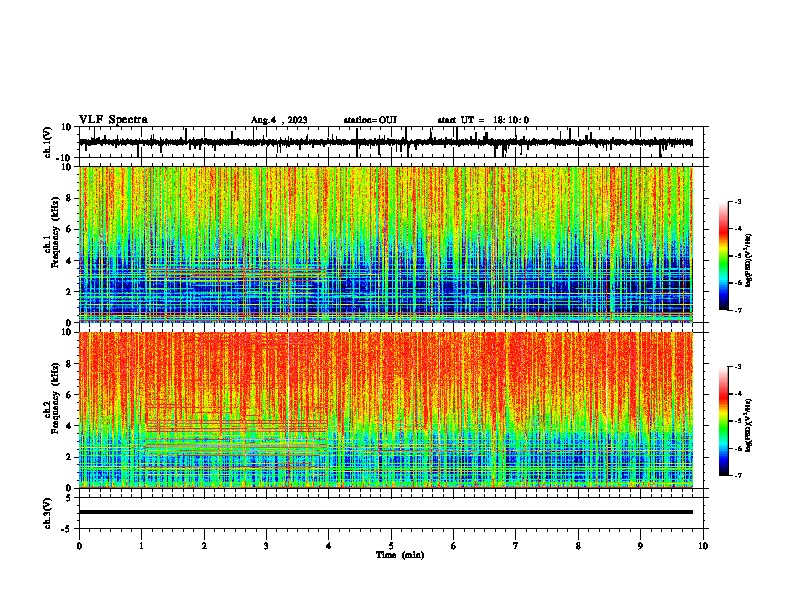Image resolution: width=792 pixels, height=612 pixels.
Task: Click time axis tick label '10'
Action: coord(703,546)
